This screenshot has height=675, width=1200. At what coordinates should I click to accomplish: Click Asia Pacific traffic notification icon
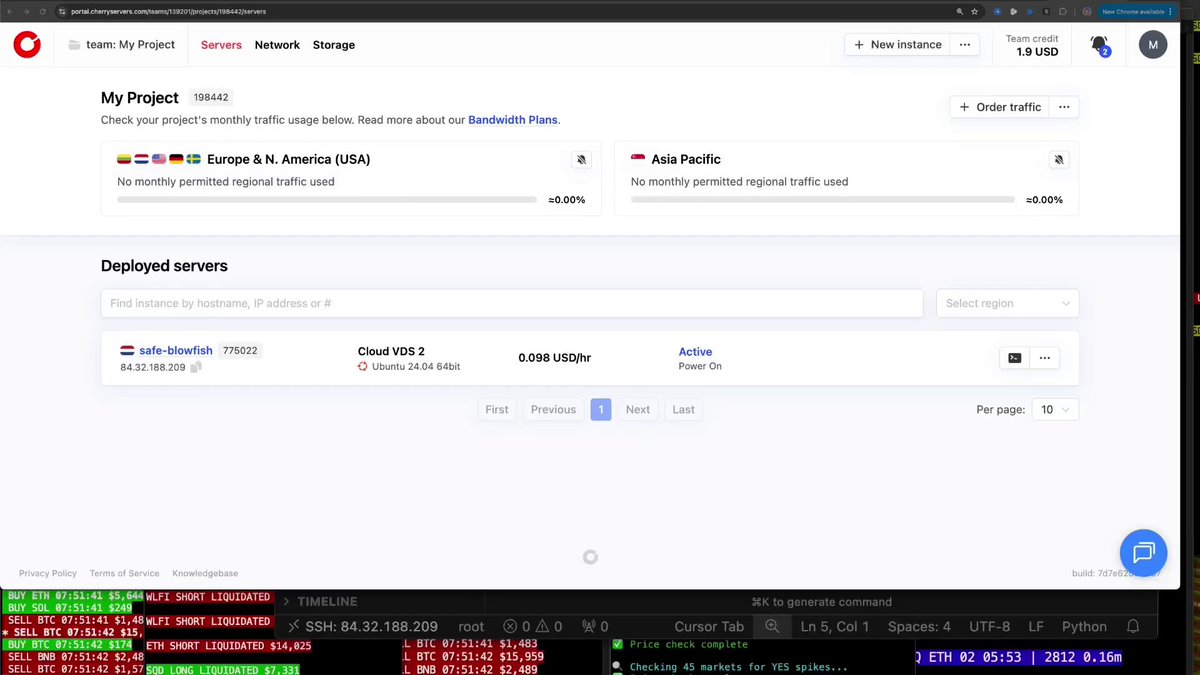(1060, 160)
